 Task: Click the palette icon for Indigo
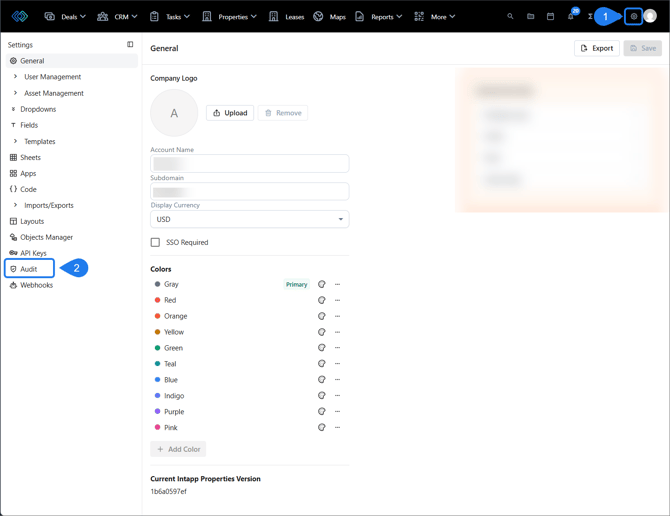tap(322, 396)
